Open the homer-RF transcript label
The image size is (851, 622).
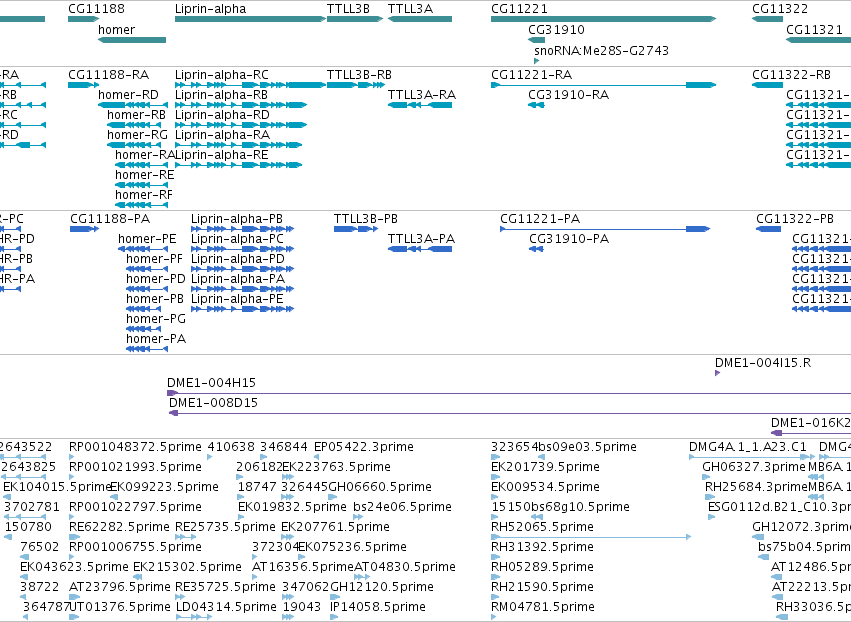click(x=144, y=195)
